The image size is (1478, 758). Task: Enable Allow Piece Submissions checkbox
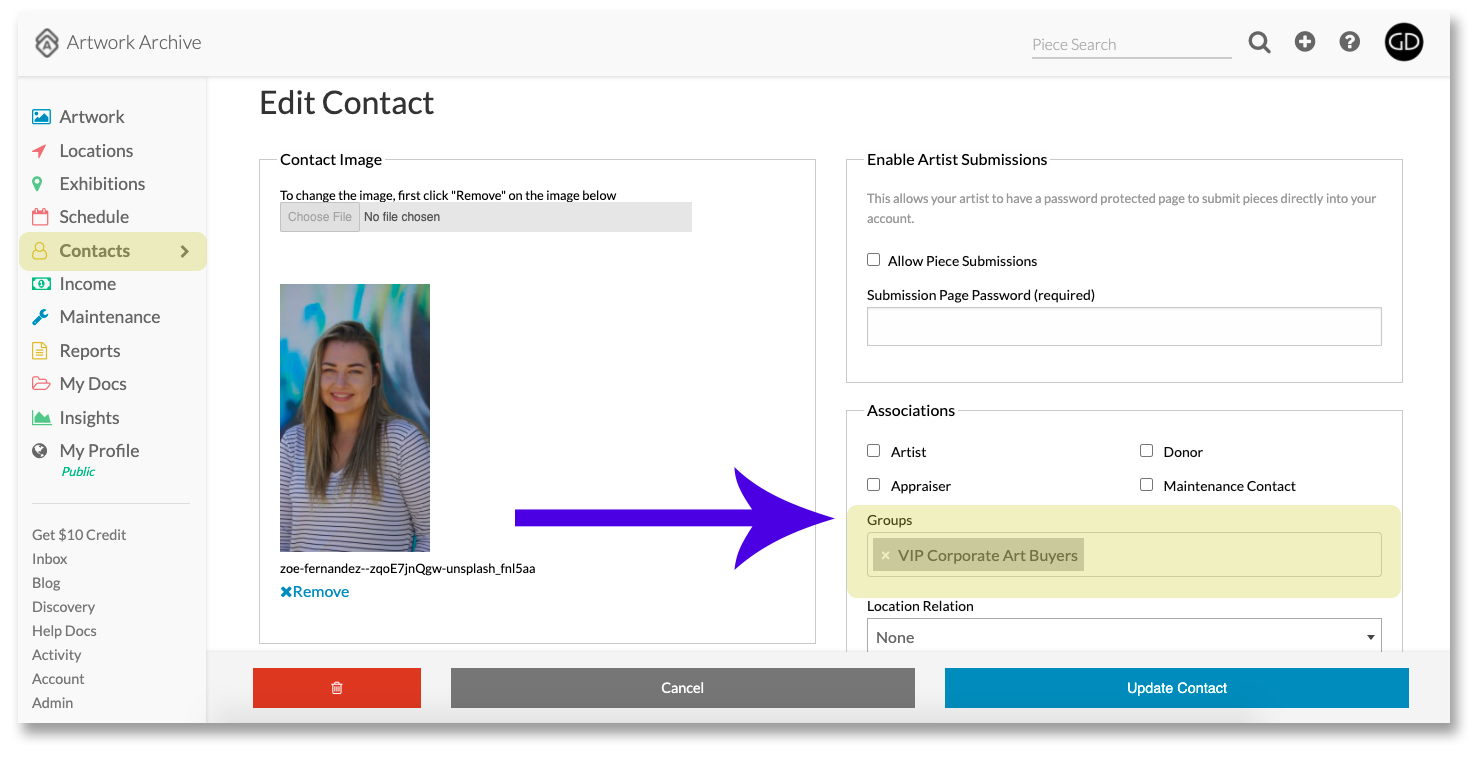coord(874,260)
